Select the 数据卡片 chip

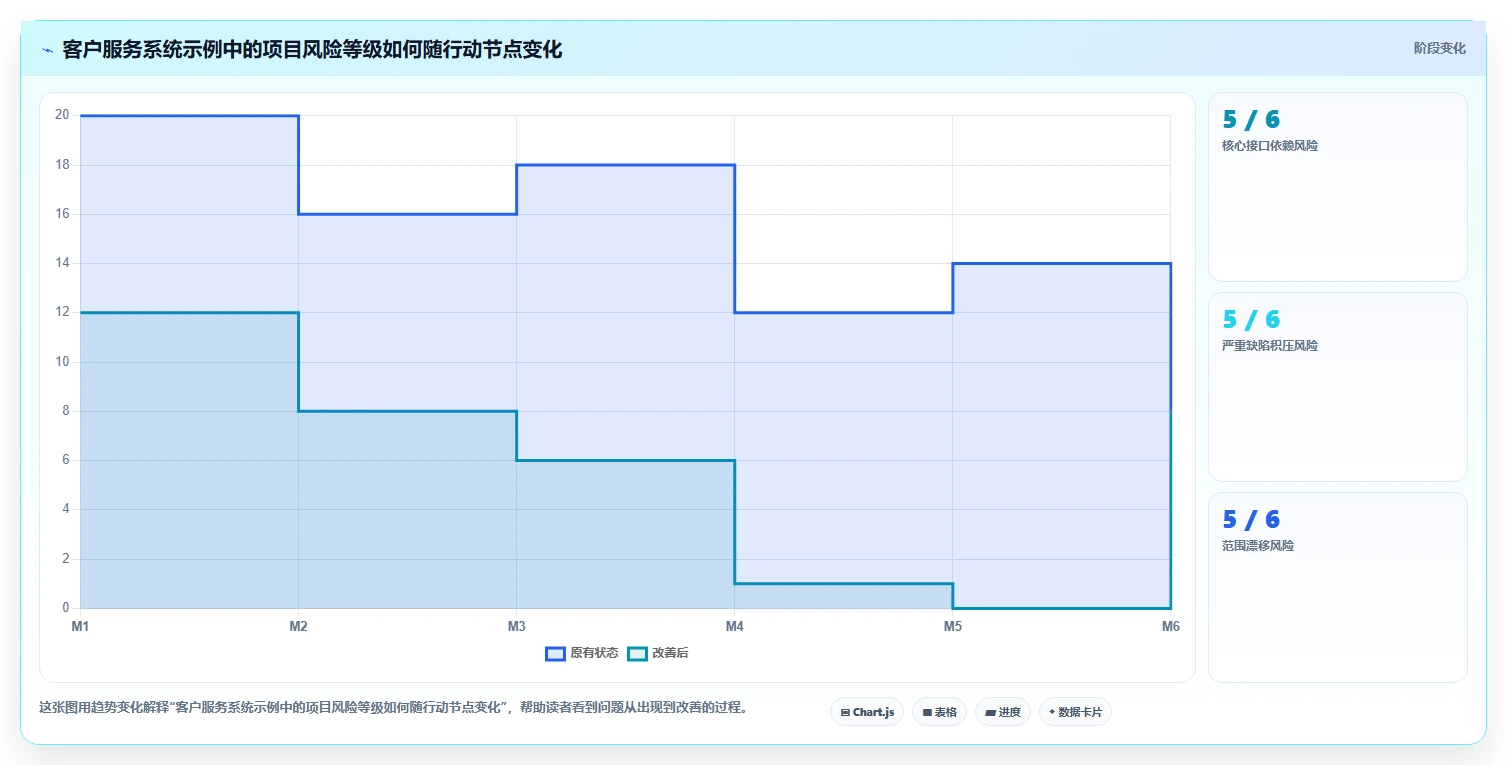pyautogui.click(x=1075, y=712)
